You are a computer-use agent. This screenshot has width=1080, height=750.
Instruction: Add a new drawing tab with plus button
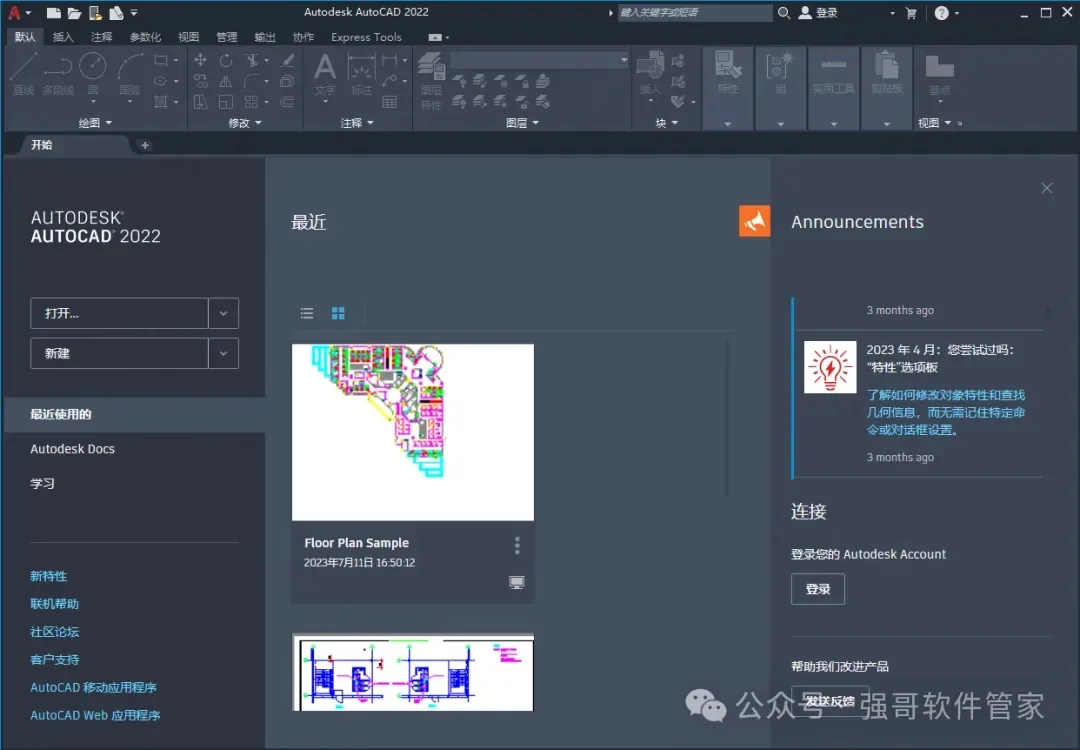[x=145, y=145]
